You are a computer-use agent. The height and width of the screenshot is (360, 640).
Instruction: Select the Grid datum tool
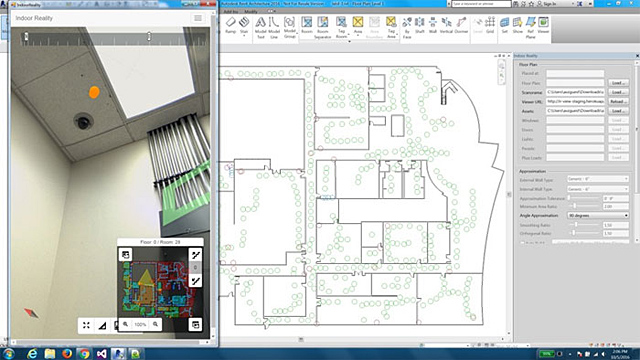[x=490, y=26]
